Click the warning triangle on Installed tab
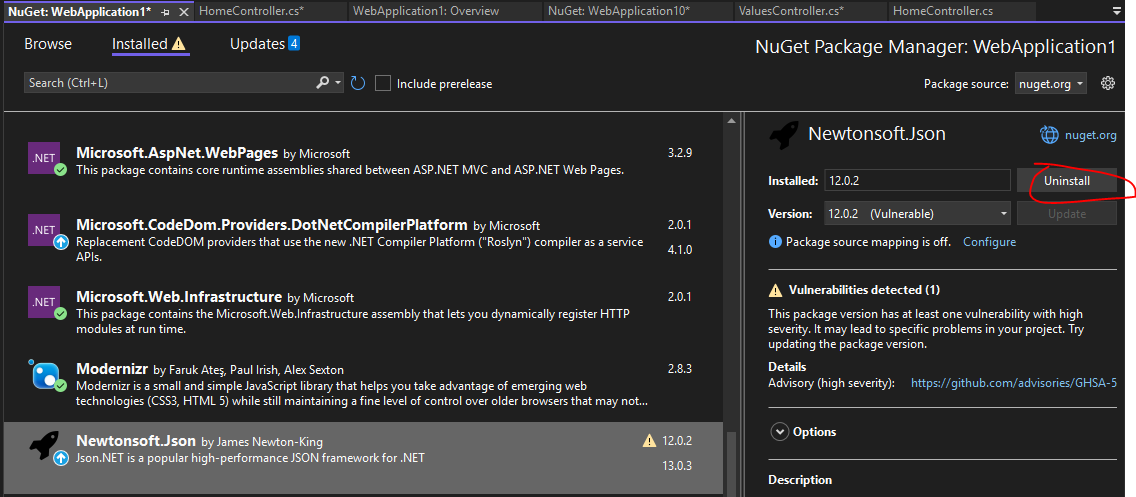The width and height of the screenshot is (1136, 497). click(179, 44)
